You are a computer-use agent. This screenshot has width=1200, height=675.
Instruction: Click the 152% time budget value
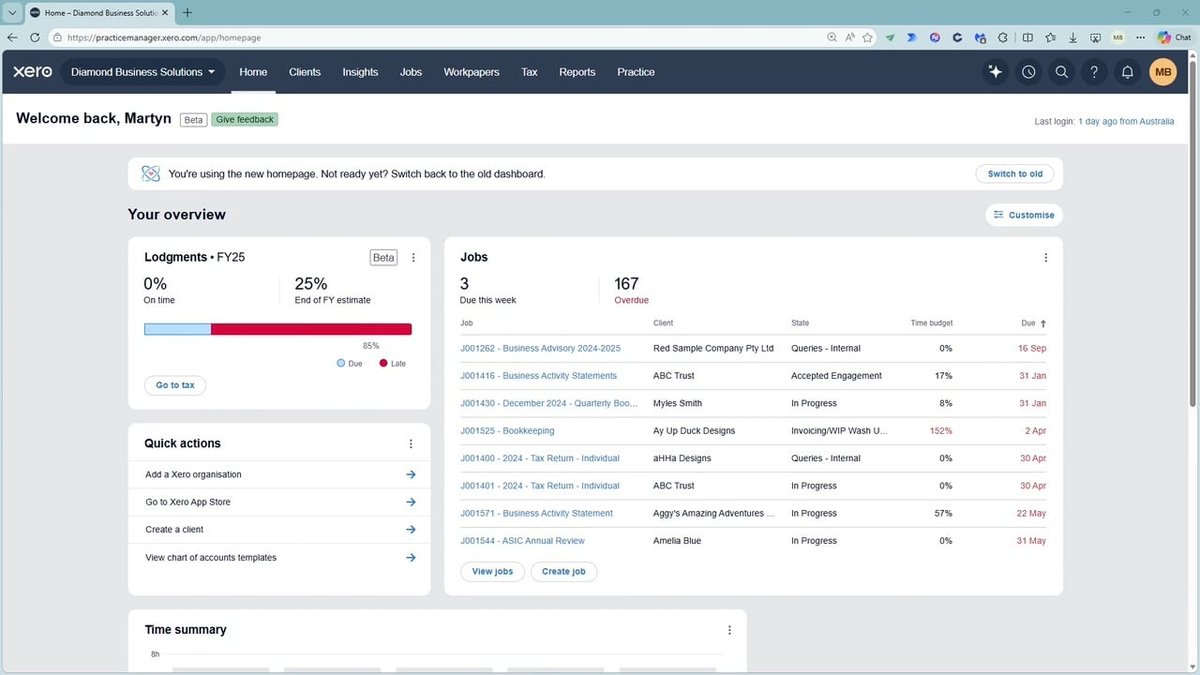(941, 431)
